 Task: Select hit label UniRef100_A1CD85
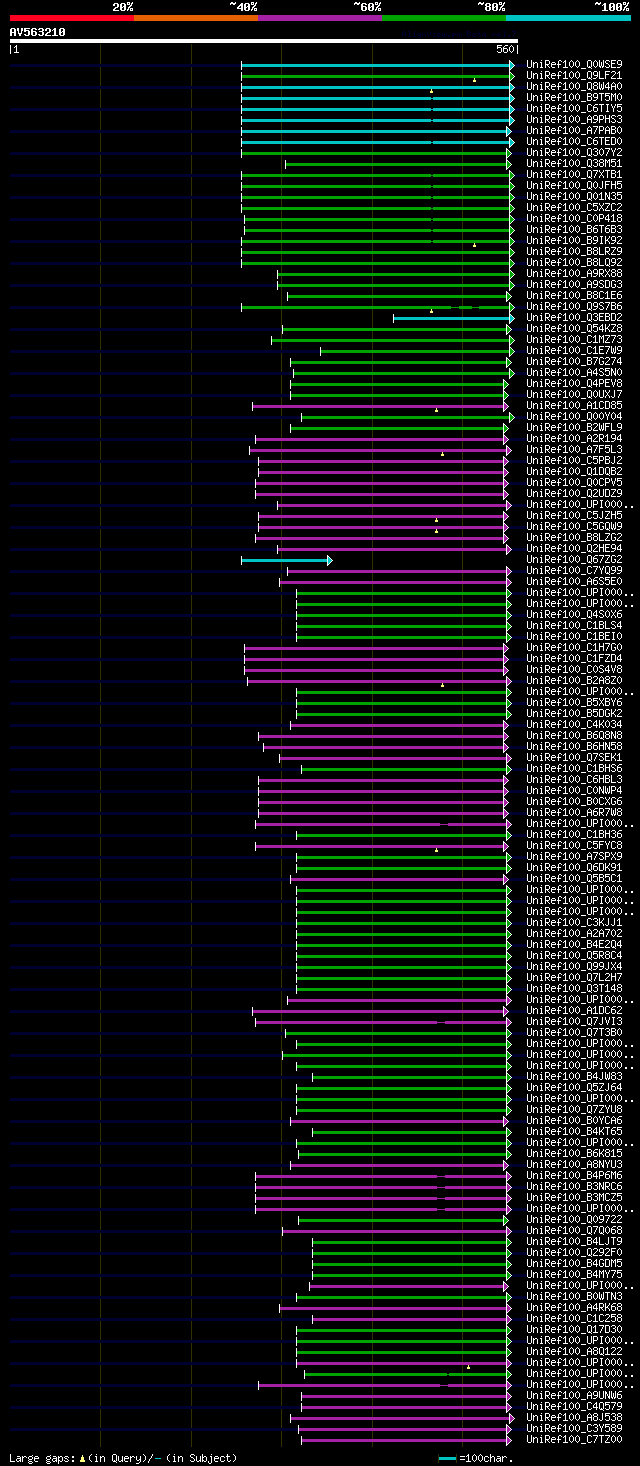click(x=574, y=405)
